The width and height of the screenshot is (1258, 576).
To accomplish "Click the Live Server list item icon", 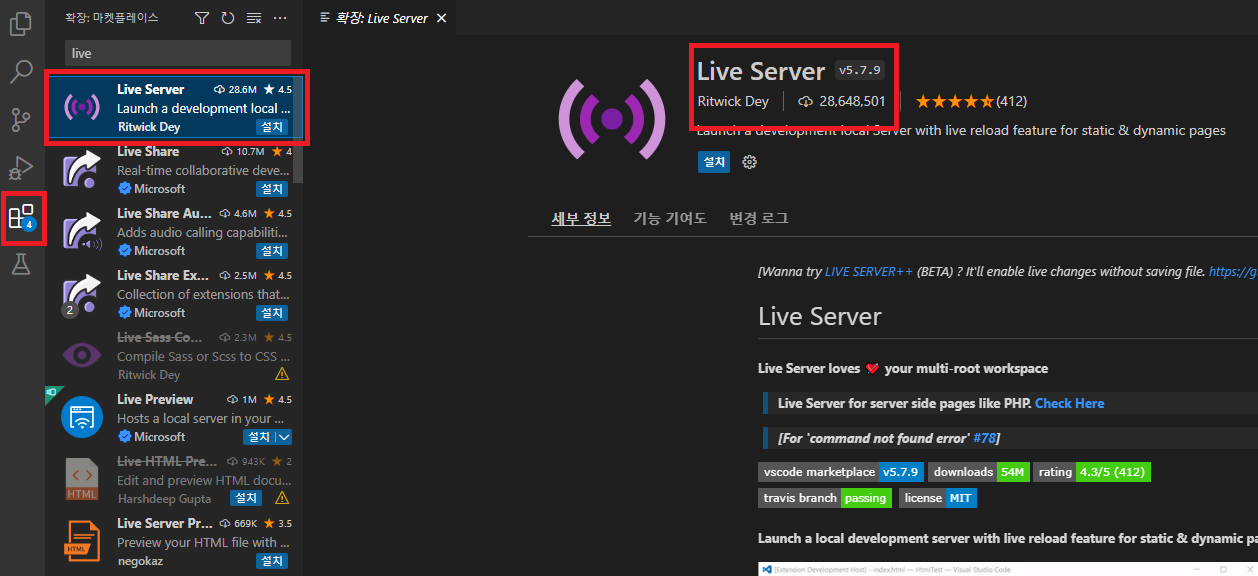I will point(82,108).
